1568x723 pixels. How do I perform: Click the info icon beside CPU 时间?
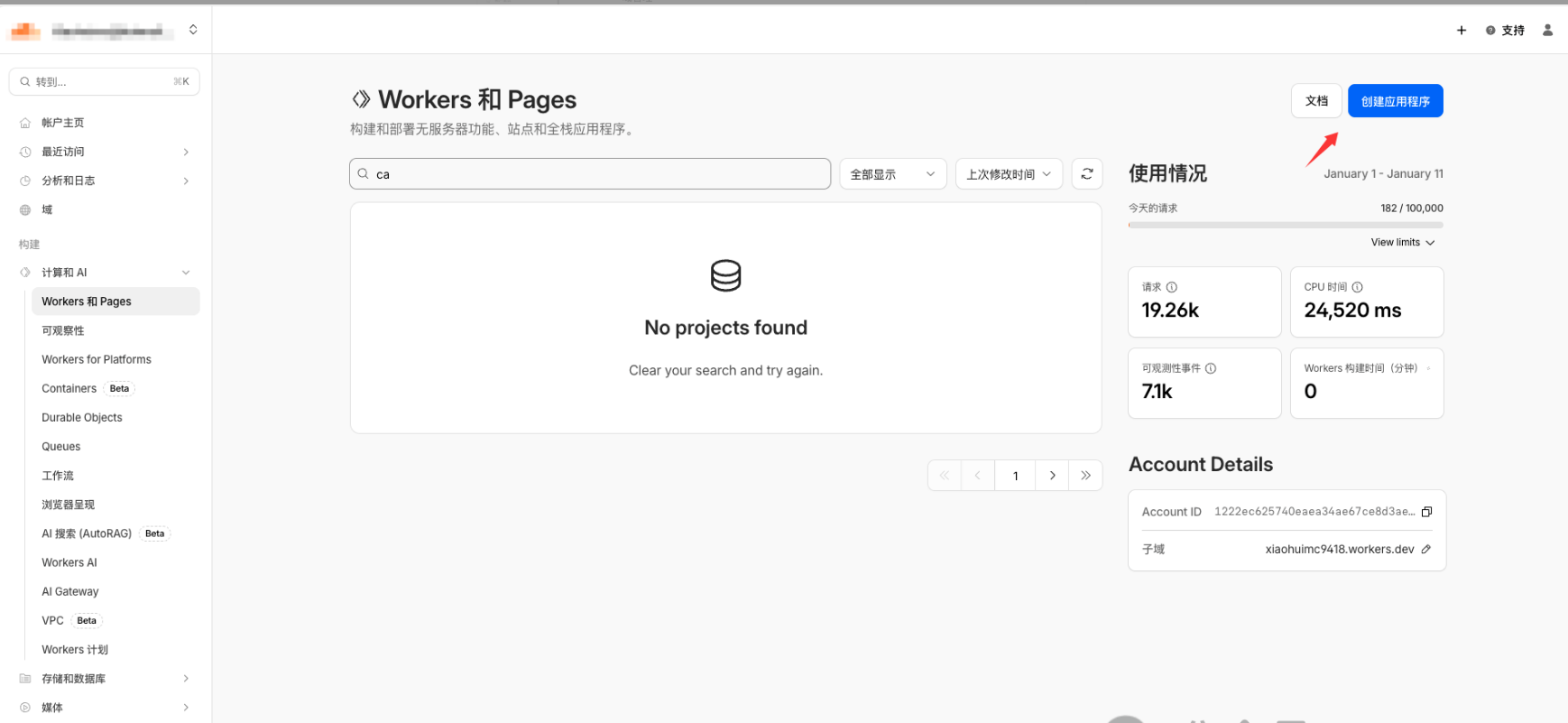coord(1357,287)
